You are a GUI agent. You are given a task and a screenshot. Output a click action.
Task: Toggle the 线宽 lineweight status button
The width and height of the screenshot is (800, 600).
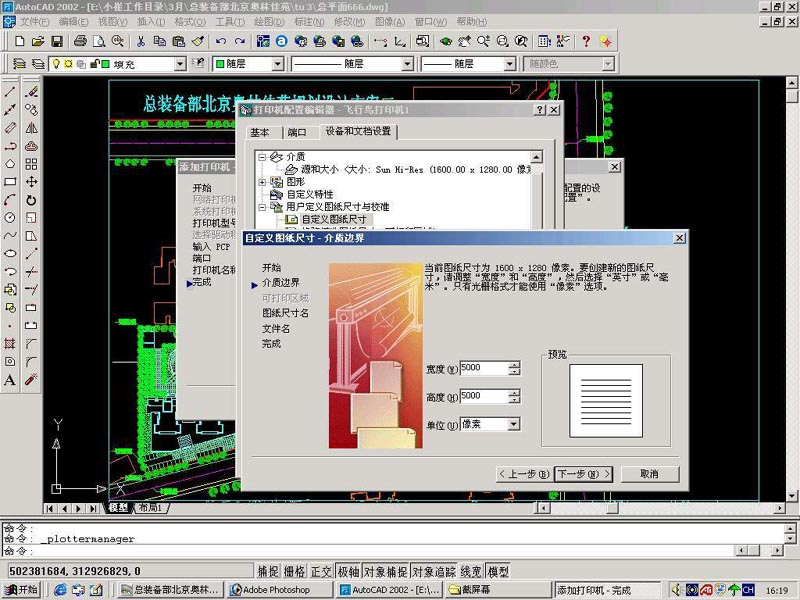[471, 571]
